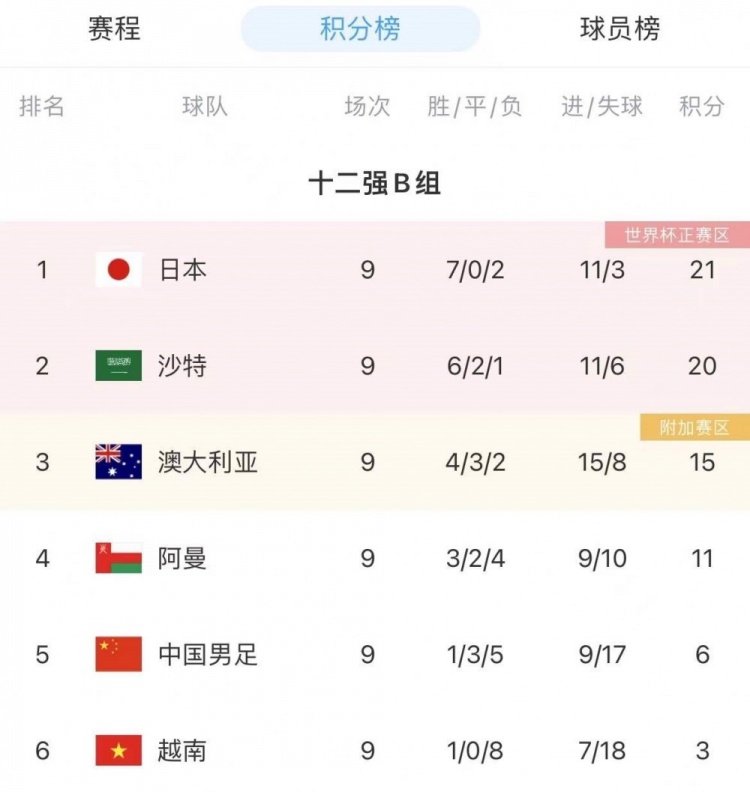This screenshot has width=750, height=792.
Task: Tap the Oman flag icon
Action: point(119,558)
